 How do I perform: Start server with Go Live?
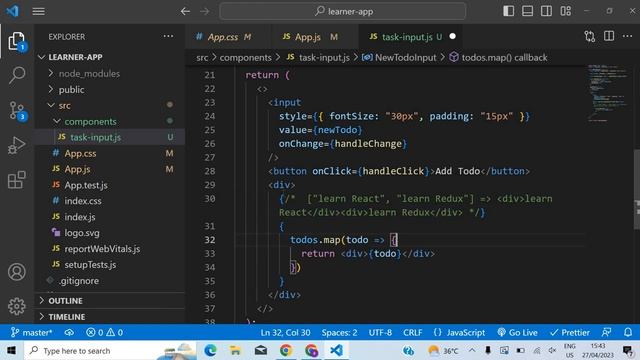517,333
